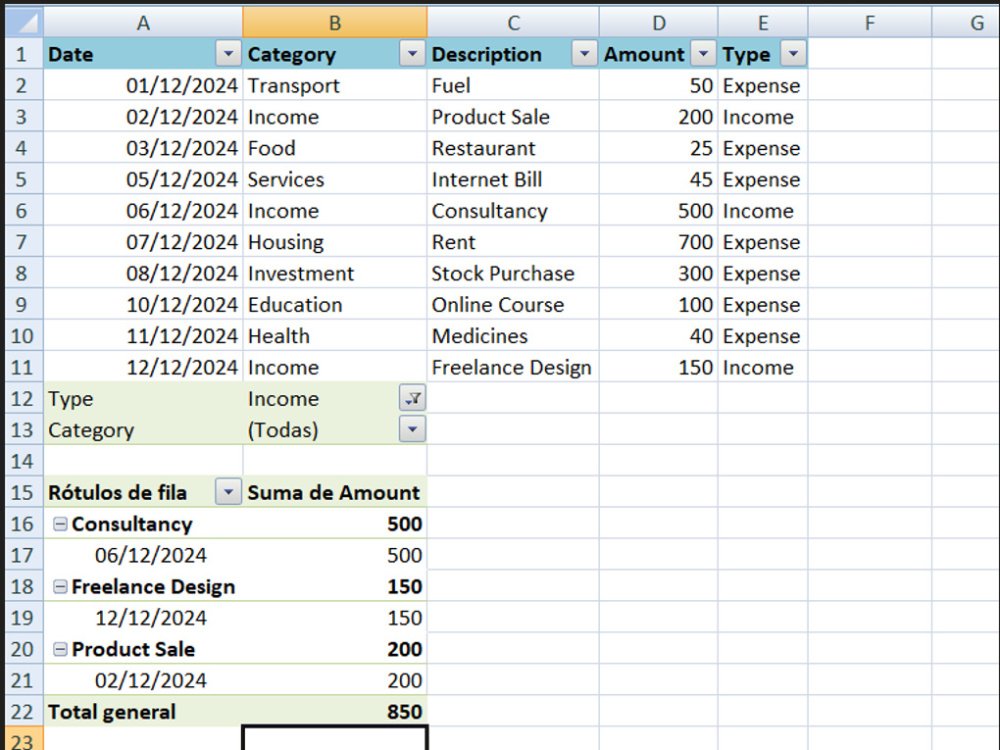
Task: Click the cell containing Restaurant
Action: 513,148
